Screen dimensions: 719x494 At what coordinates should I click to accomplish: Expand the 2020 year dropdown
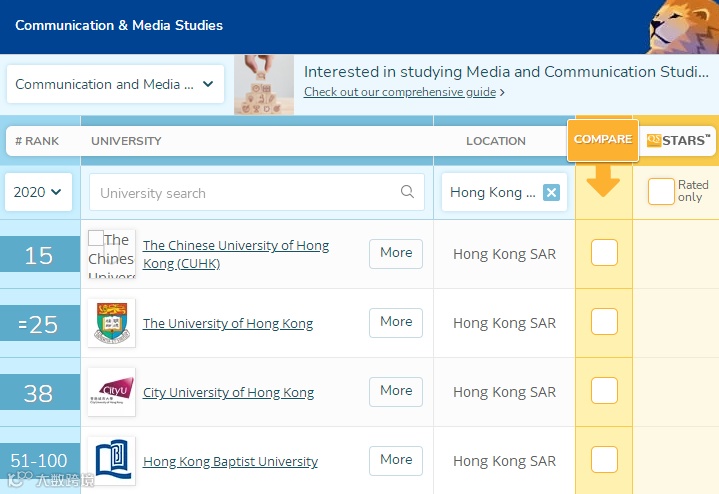[x=38, y=193]
